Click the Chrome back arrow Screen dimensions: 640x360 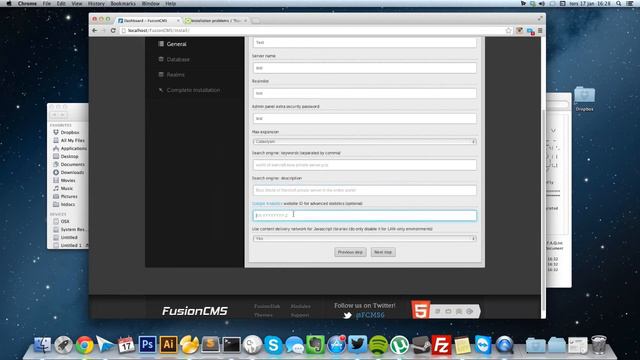95,31
